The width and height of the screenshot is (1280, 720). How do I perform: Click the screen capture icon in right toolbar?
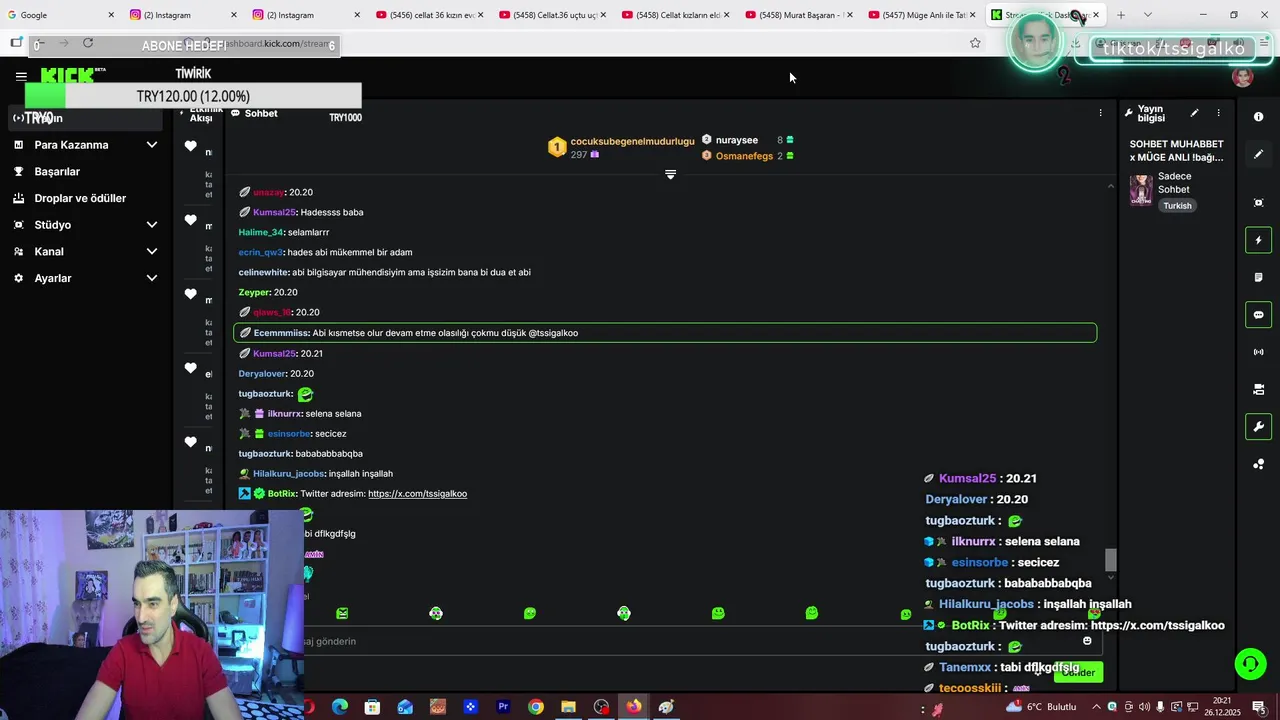pyautogui.click(x=1258, y=203)
